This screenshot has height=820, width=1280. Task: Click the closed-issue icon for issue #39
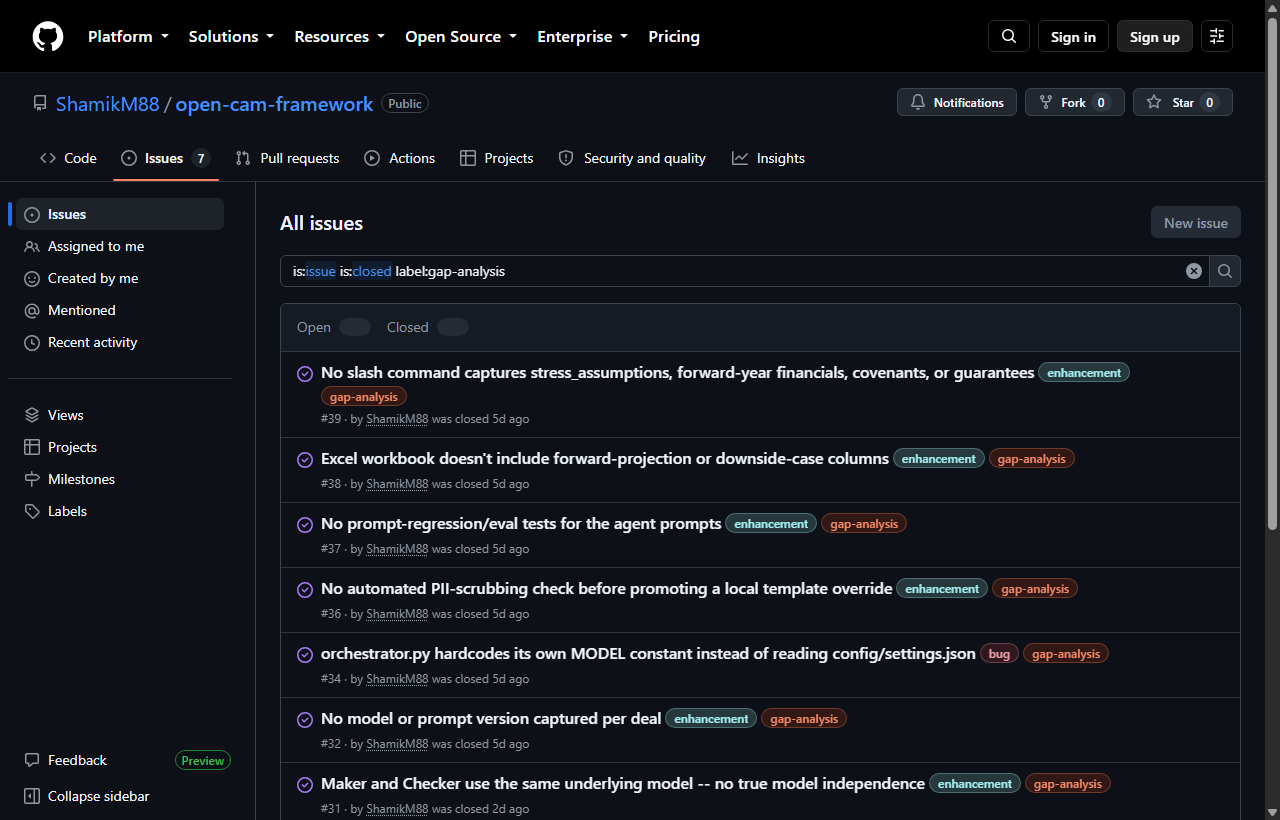click(x=305, y=374)
